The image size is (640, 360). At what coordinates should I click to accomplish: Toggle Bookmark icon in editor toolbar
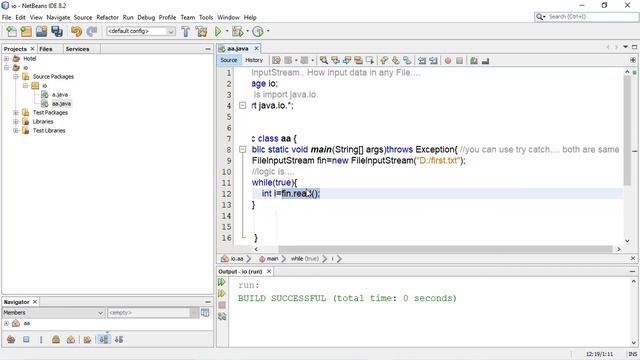pos(407,60)
